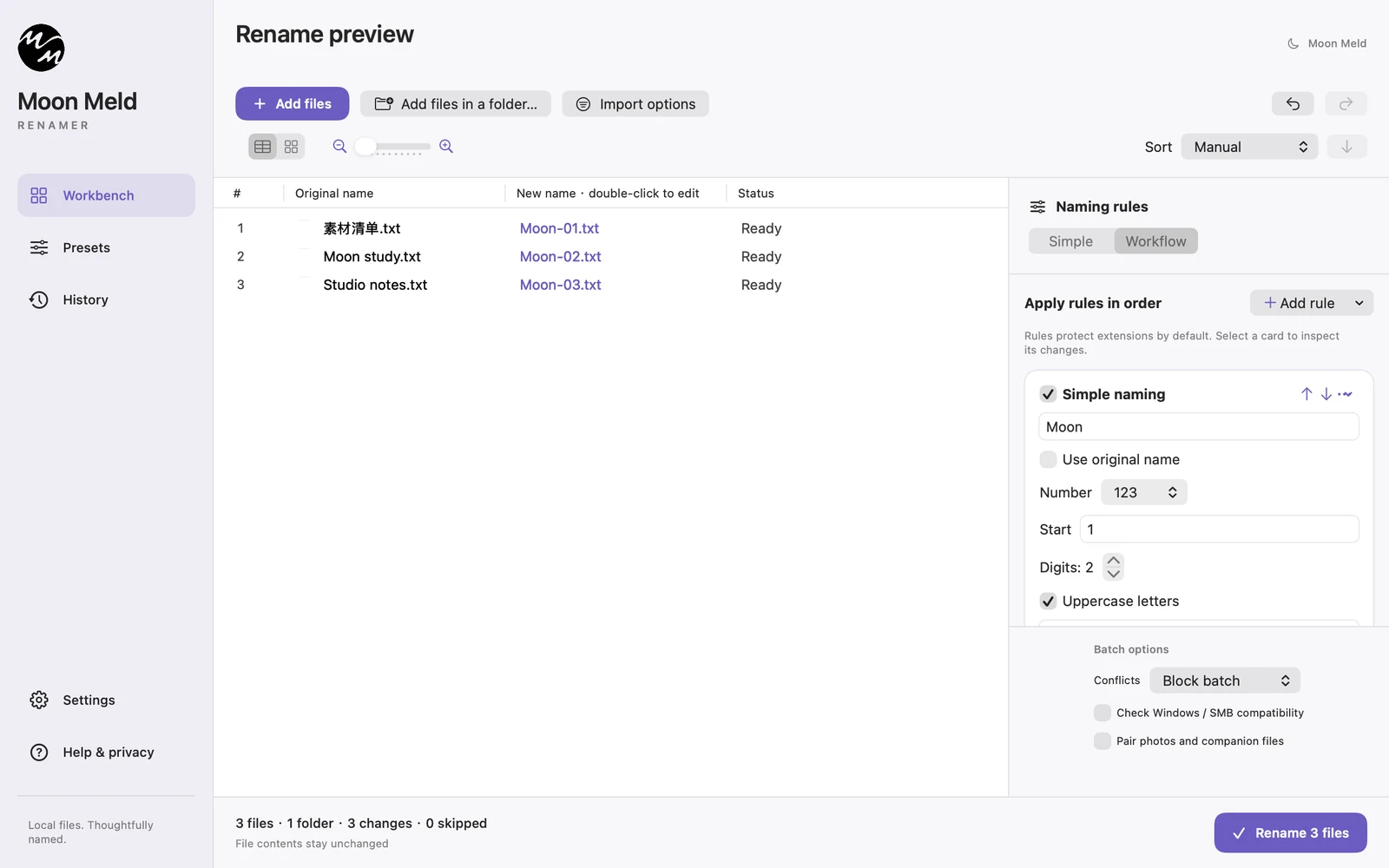Enable Use original name checkbox
Image resolution: width=1389 pixels, height=868 pixels.
(1048, 459)
